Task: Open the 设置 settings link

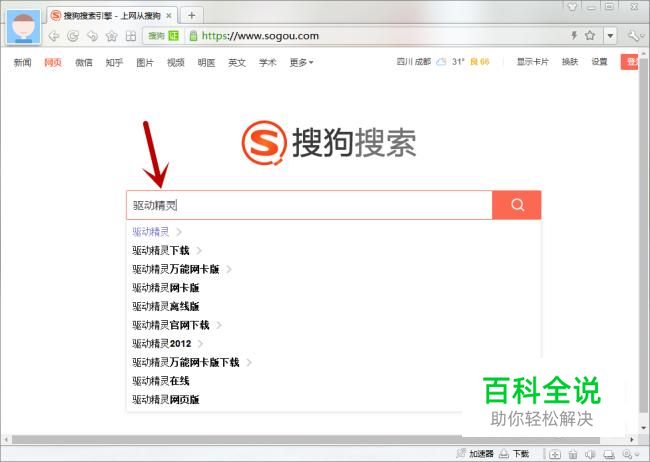Action: (x=599, y=62)
